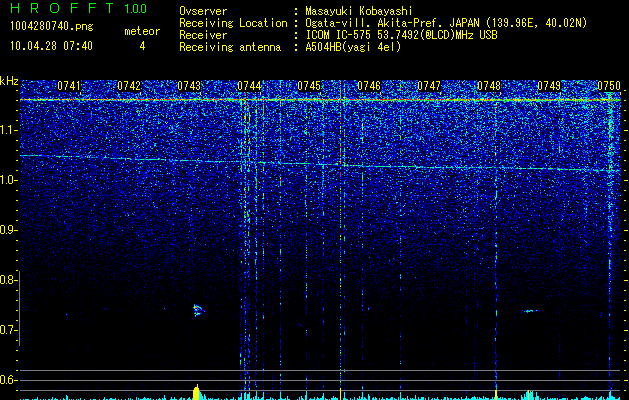Click the Ovserver label
This screenshot has width=629, height=400.
coord(203,11)
